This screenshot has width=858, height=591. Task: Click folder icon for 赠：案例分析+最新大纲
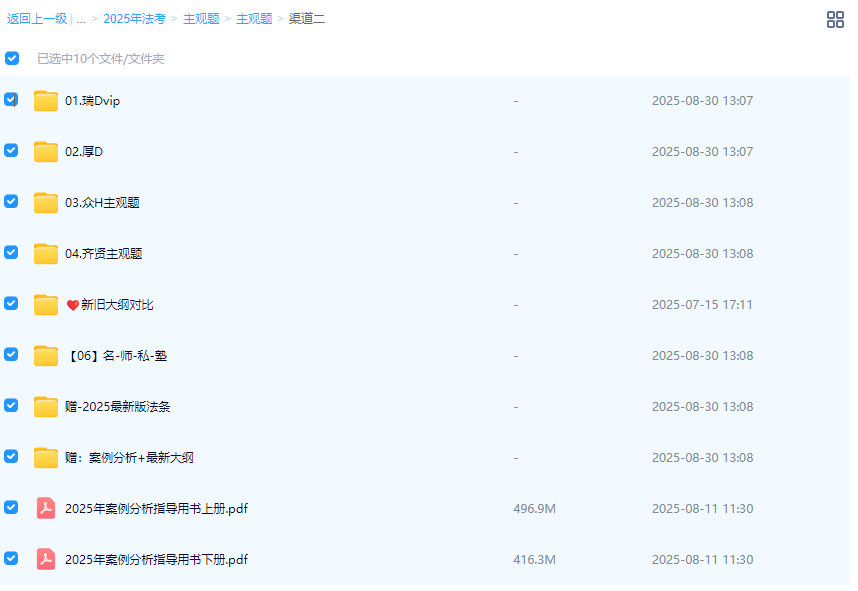[46, 457]
